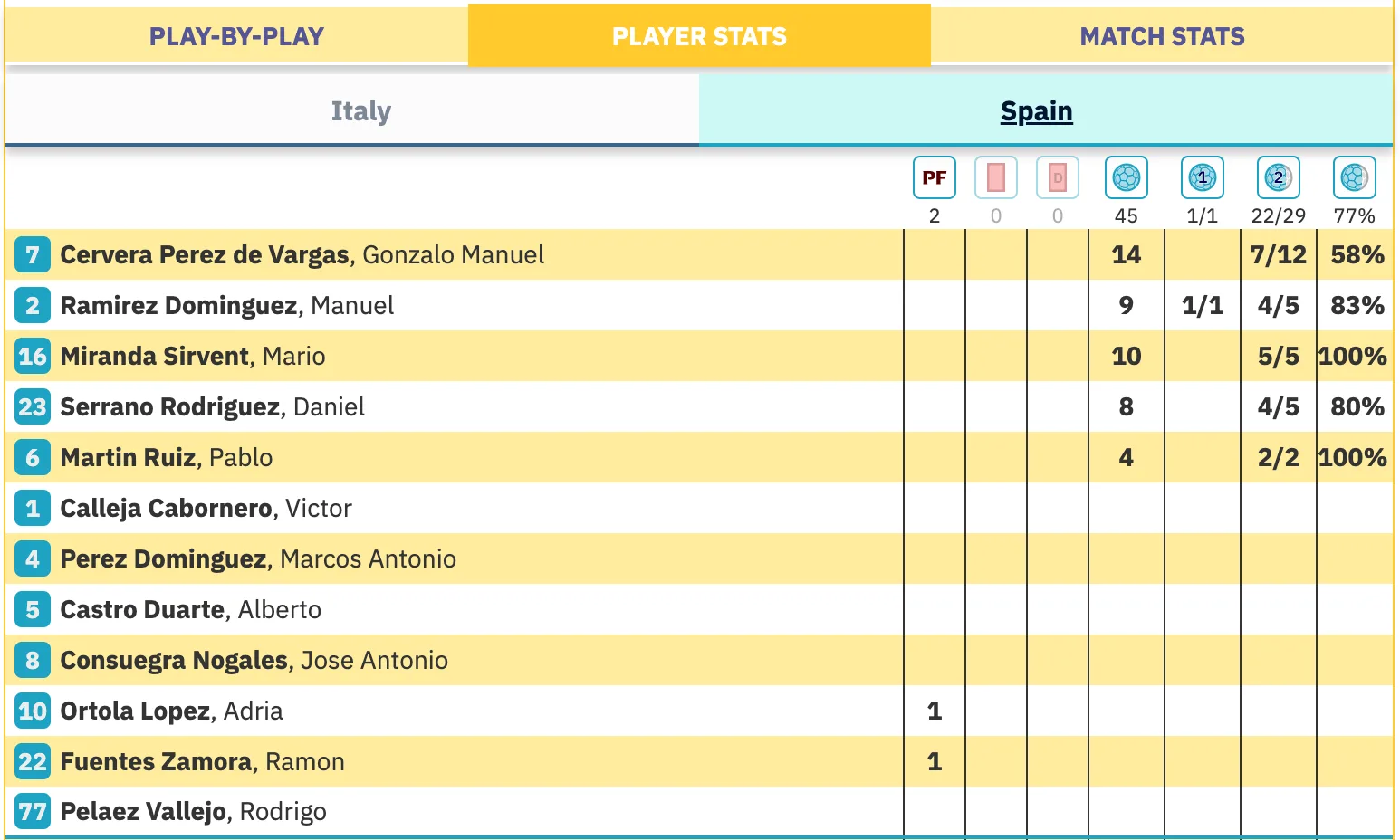The width and height of the screenshot is (1400, 840).
Task: Click the number 7 jersey badge
Action: point(33,255)
